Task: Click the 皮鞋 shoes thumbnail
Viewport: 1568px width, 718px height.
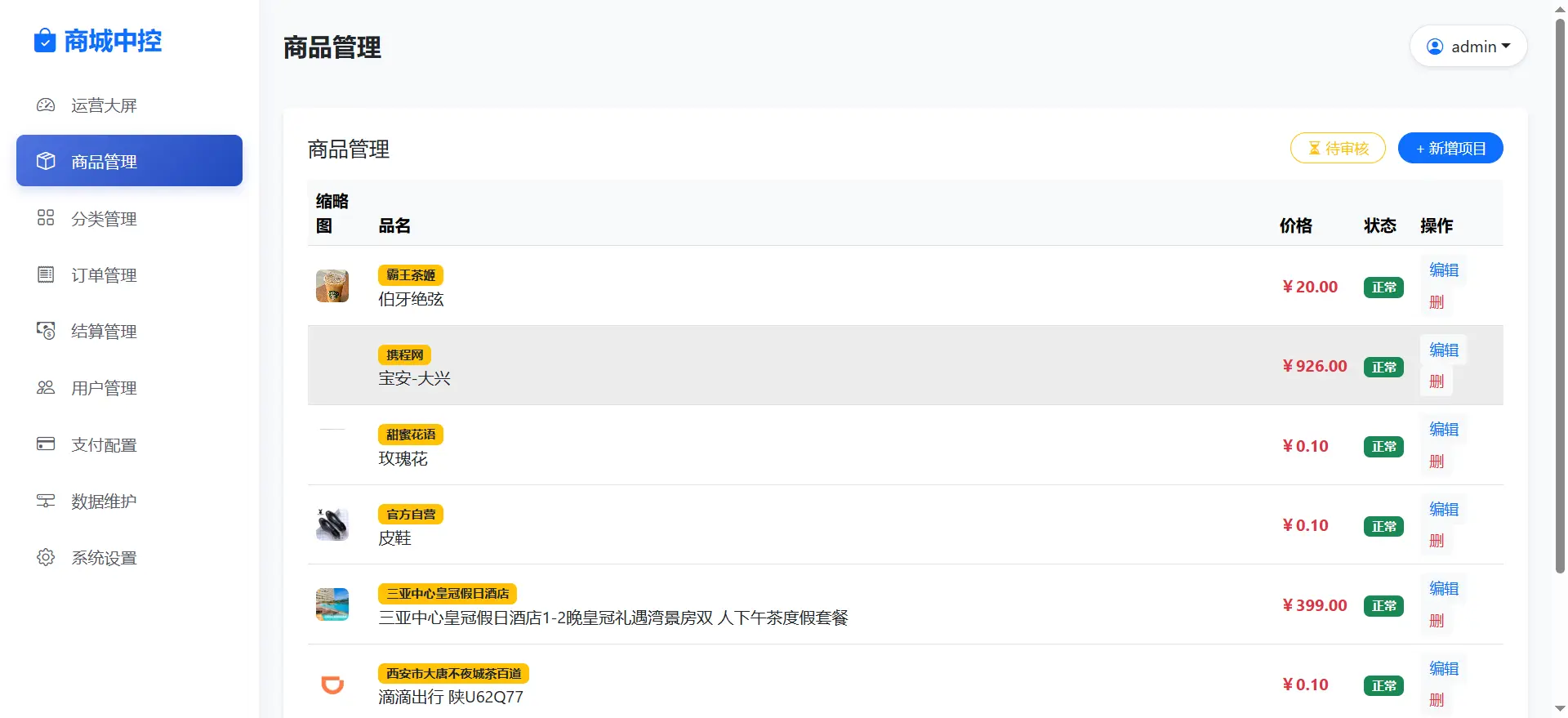Action: click(x=332, y=524)
